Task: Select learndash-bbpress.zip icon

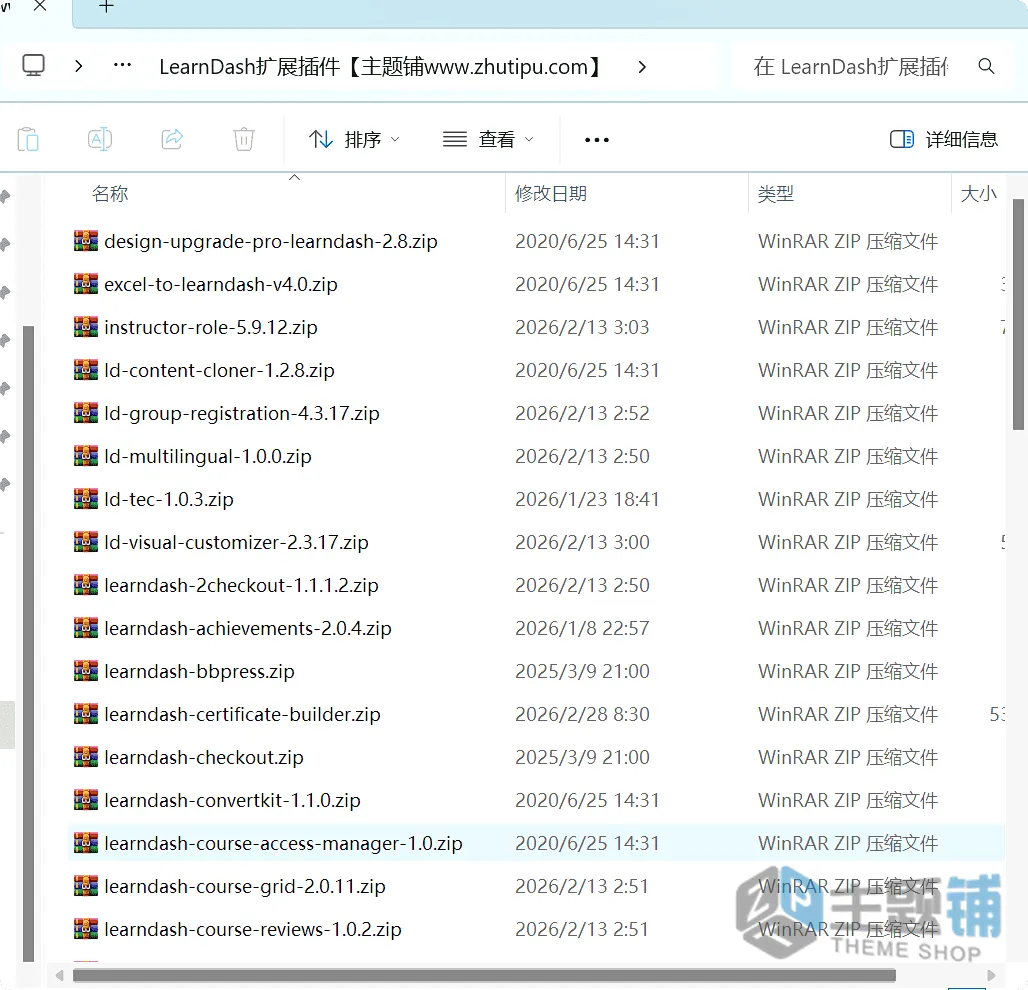Action: click(86, 671)
